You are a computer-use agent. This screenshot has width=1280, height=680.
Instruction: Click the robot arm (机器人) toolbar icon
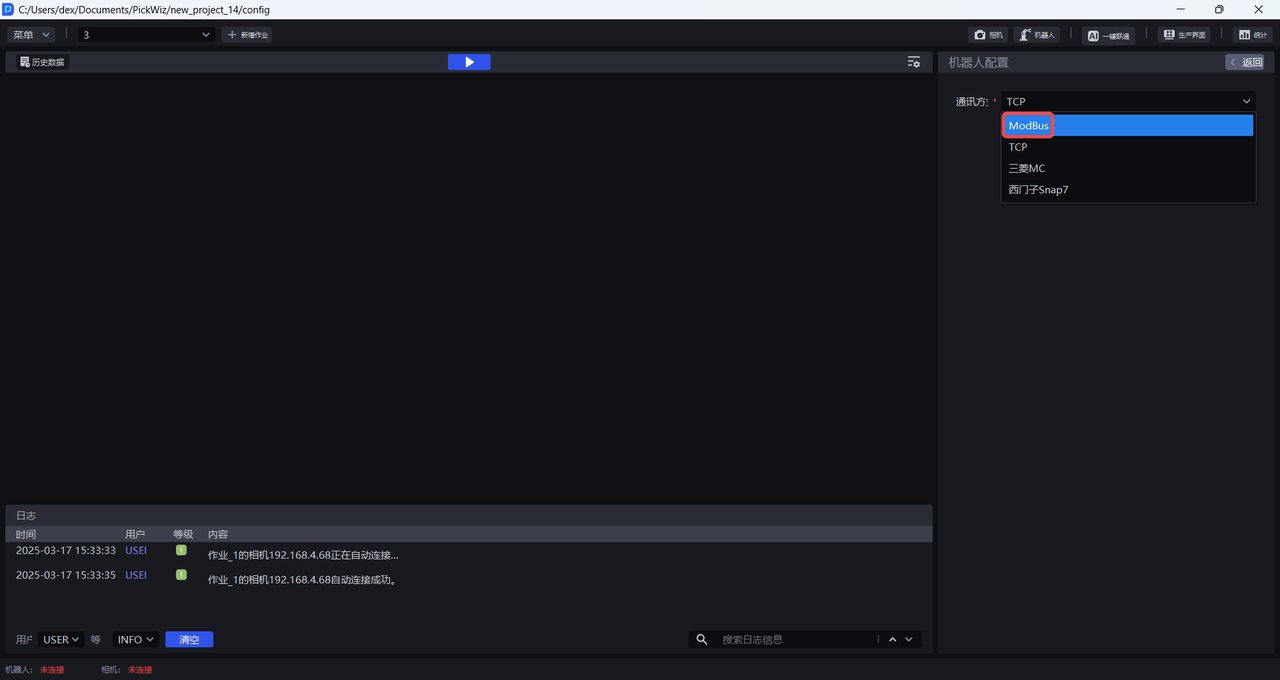[x=1037, y=35]
